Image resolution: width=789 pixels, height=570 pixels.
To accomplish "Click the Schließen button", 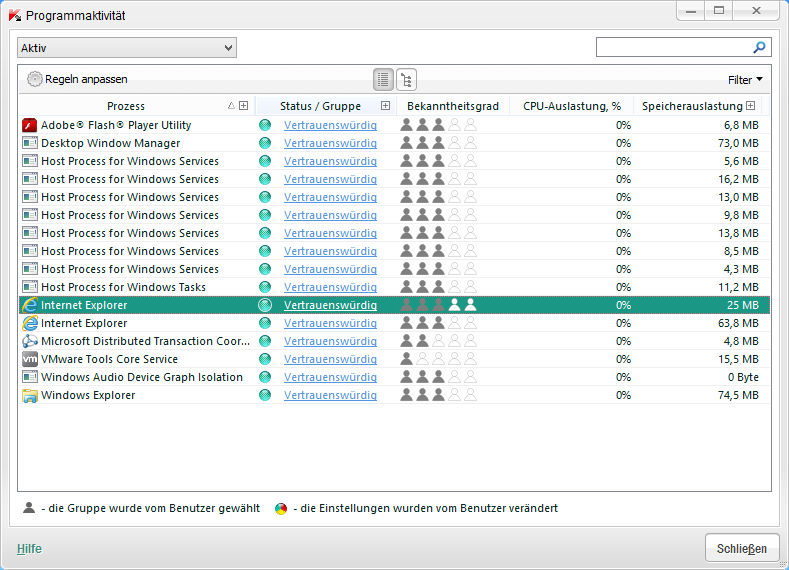I will tap(742, 548).
